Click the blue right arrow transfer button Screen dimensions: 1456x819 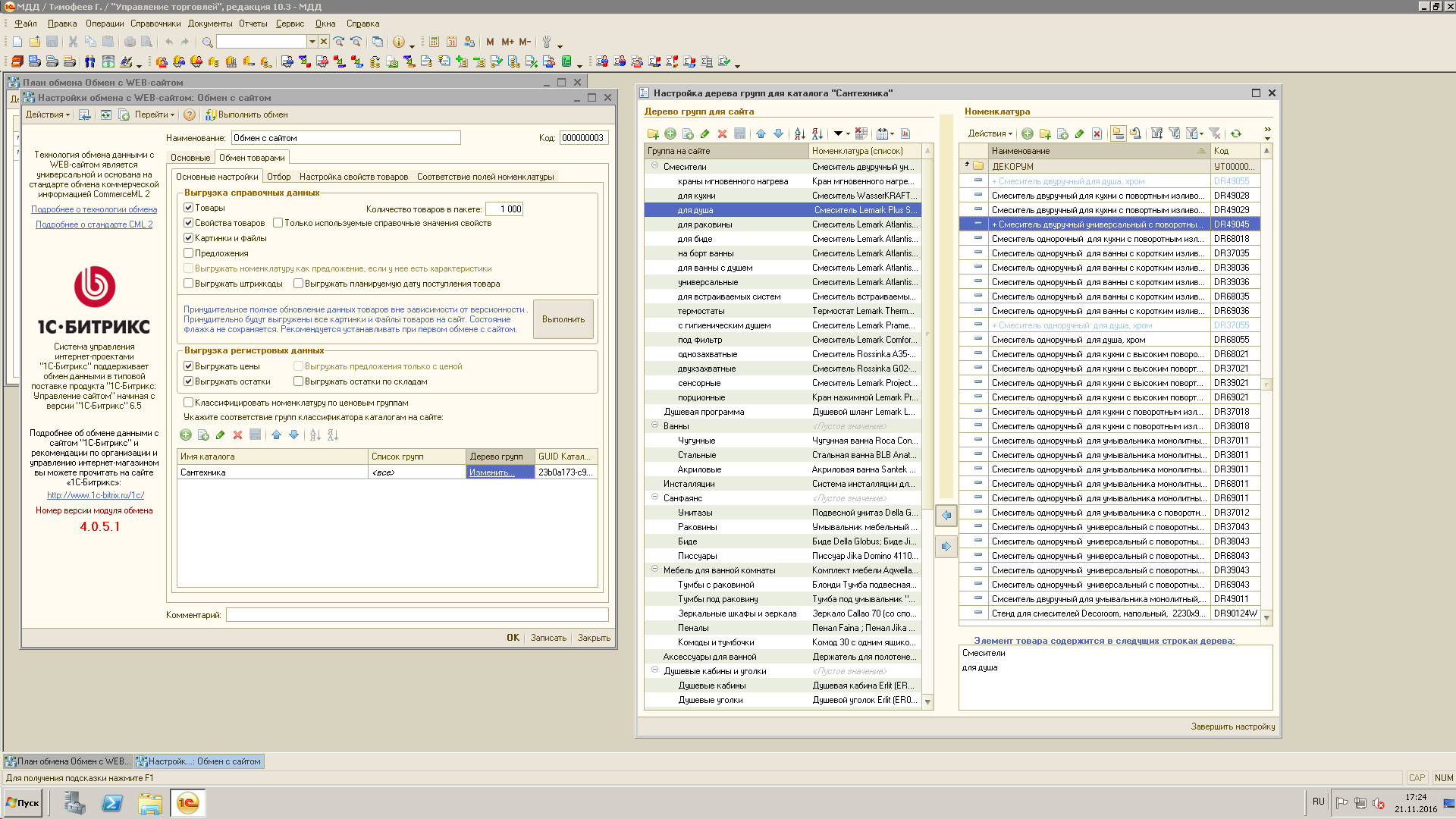pyautogui.click(x=946, y=546)
